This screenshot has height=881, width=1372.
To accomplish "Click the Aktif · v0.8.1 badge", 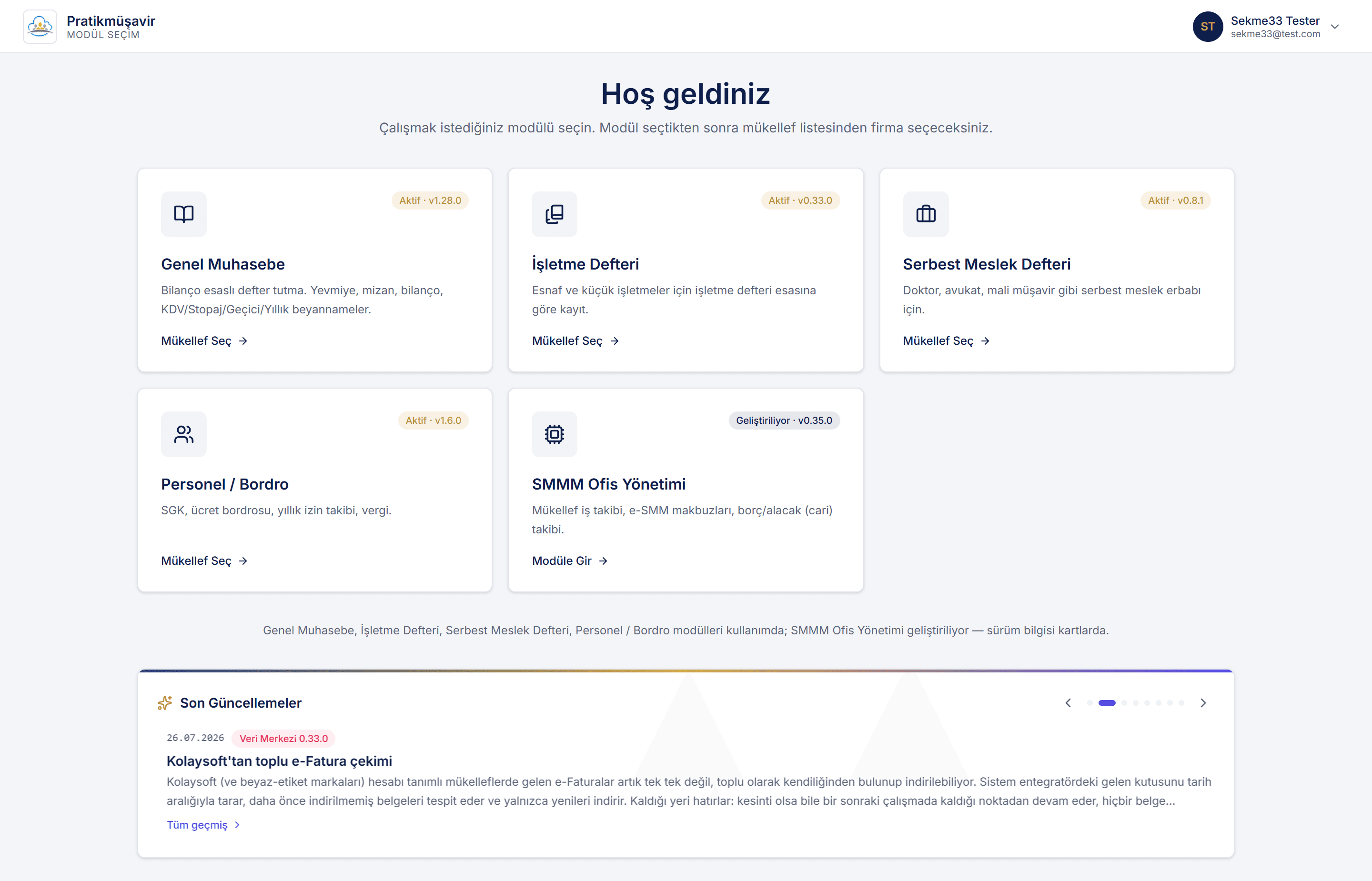I will click(1175, 200).
